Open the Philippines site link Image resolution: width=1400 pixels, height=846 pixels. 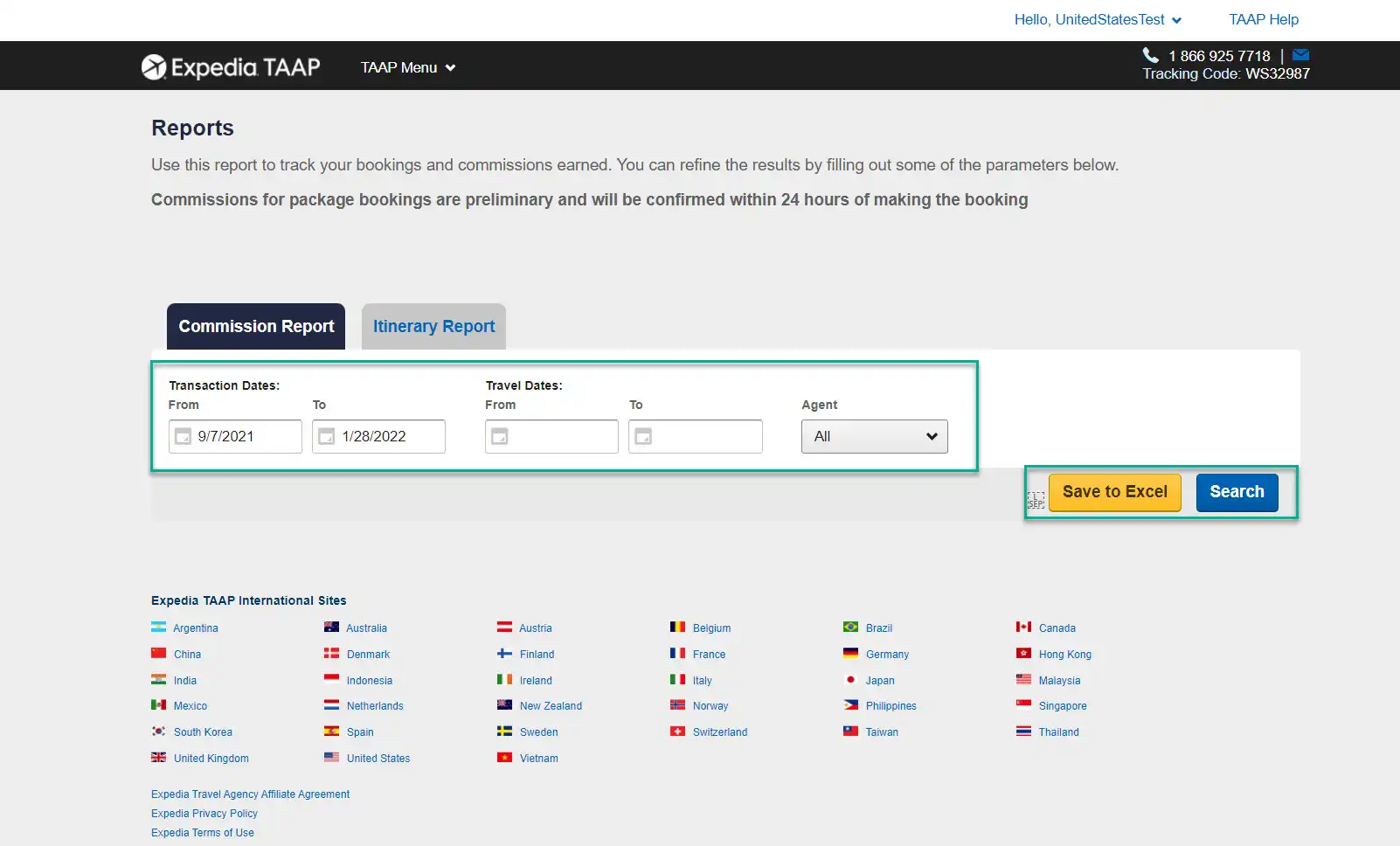[891, 705]
